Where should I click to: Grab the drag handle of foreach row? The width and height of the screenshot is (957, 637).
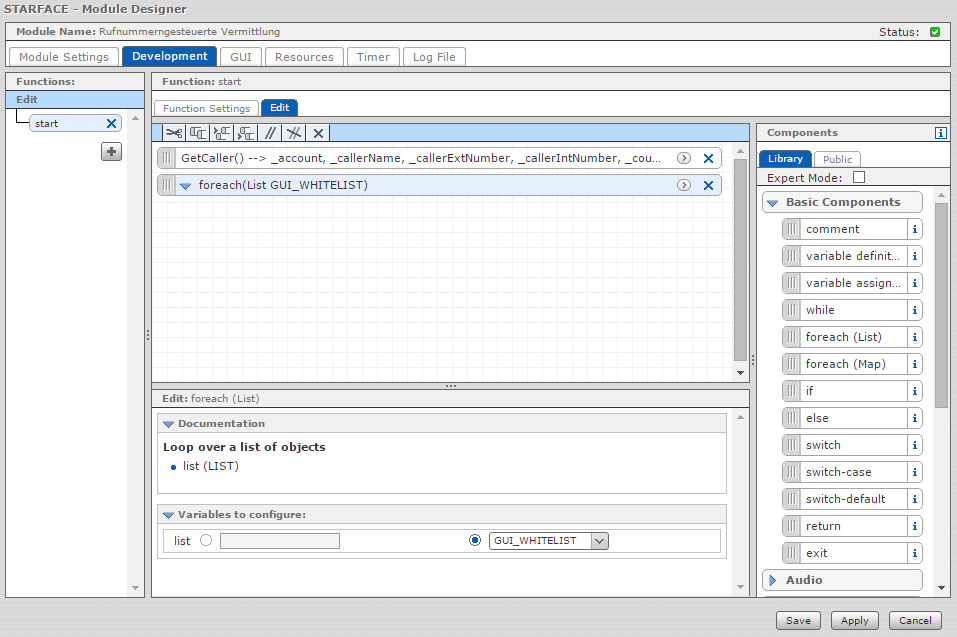click(x=167, y=185)
